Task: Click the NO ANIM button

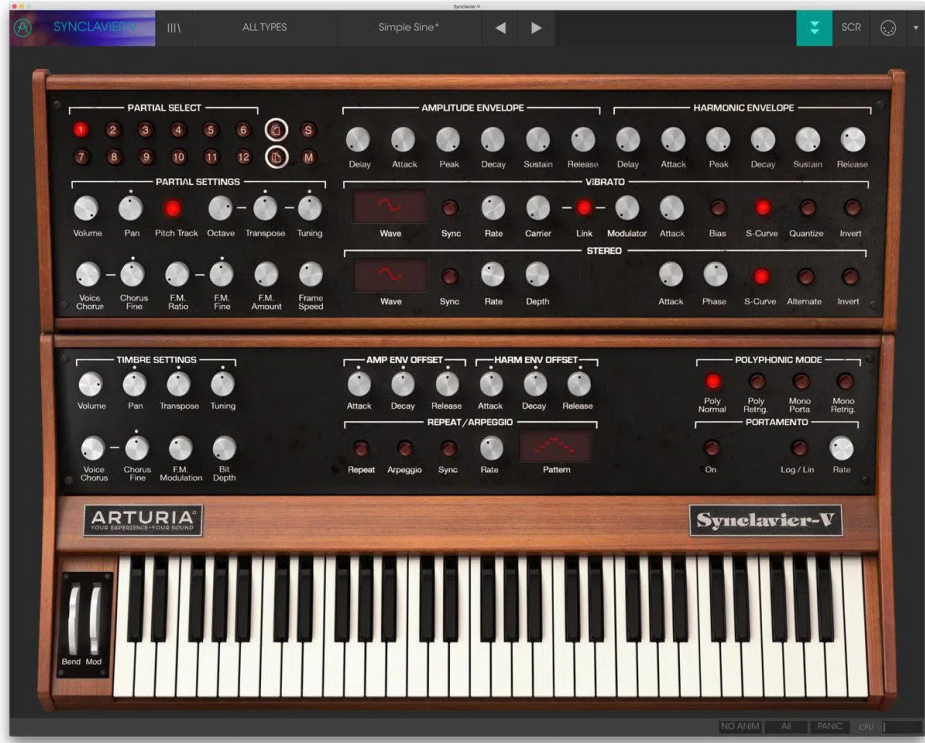Action: 740,726
